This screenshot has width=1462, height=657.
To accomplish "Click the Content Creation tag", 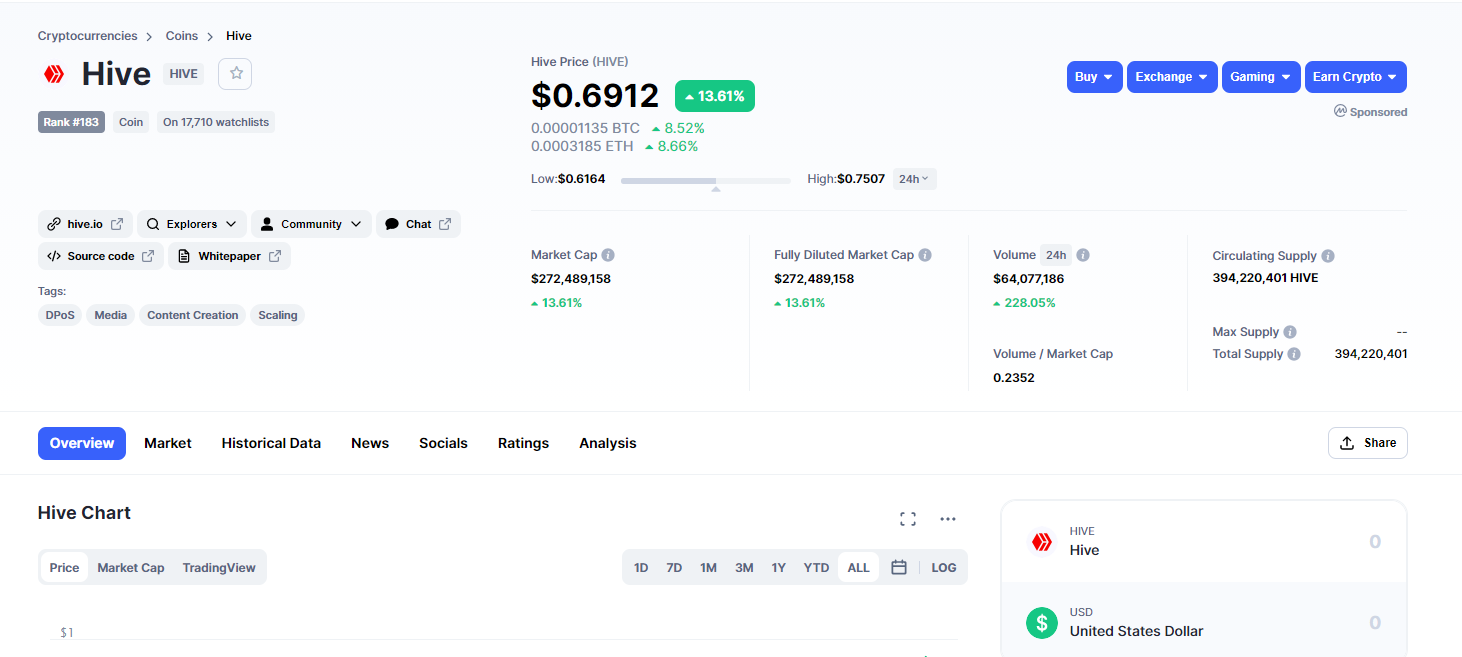I will pos(193,315).
